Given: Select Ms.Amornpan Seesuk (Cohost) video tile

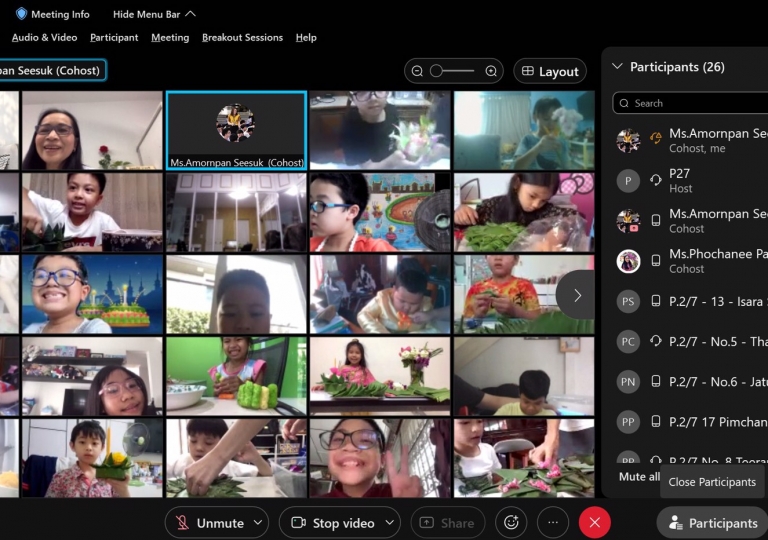Looking at the screenshot, I should [237, 130].
